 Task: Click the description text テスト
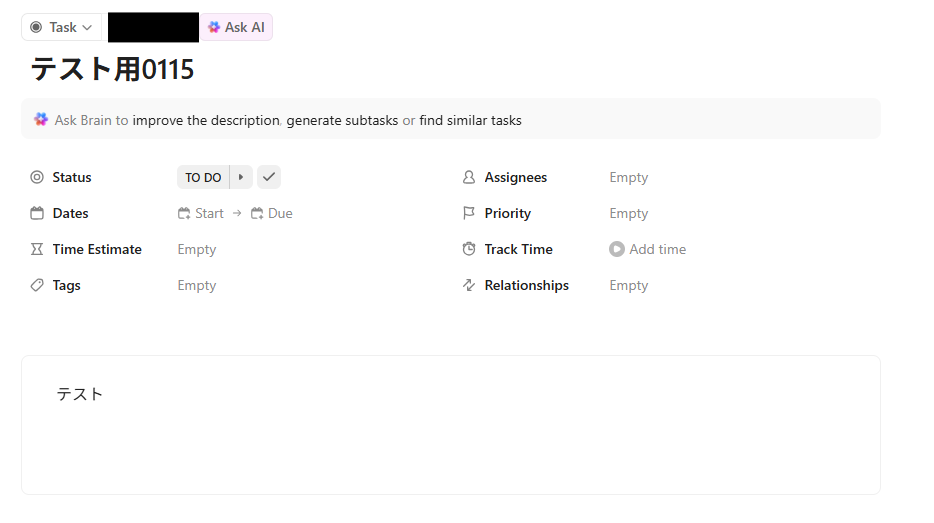(80, 394)
